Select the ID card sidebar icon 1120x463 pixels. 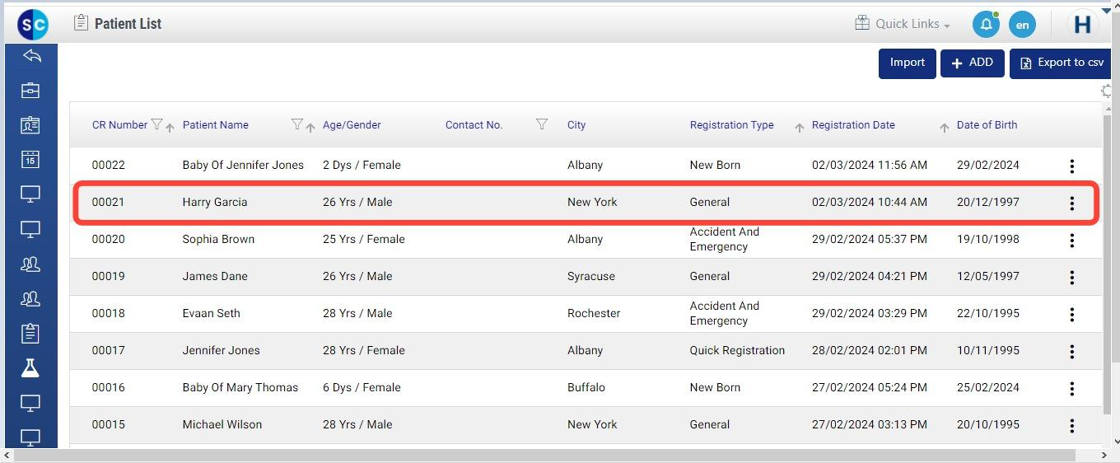coord(30,125)
